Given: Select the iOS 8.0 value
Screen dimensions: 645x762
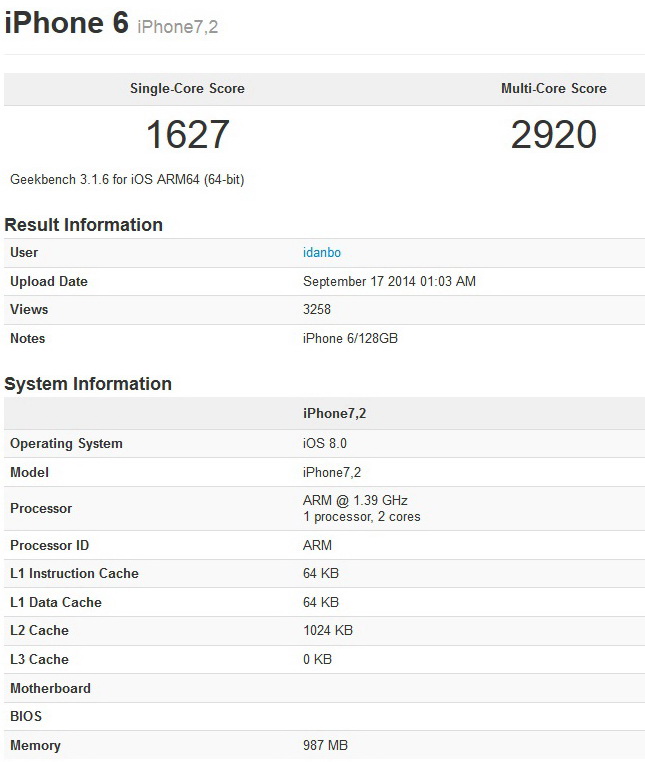Looking at the screenshot, I should click(325, 443).
